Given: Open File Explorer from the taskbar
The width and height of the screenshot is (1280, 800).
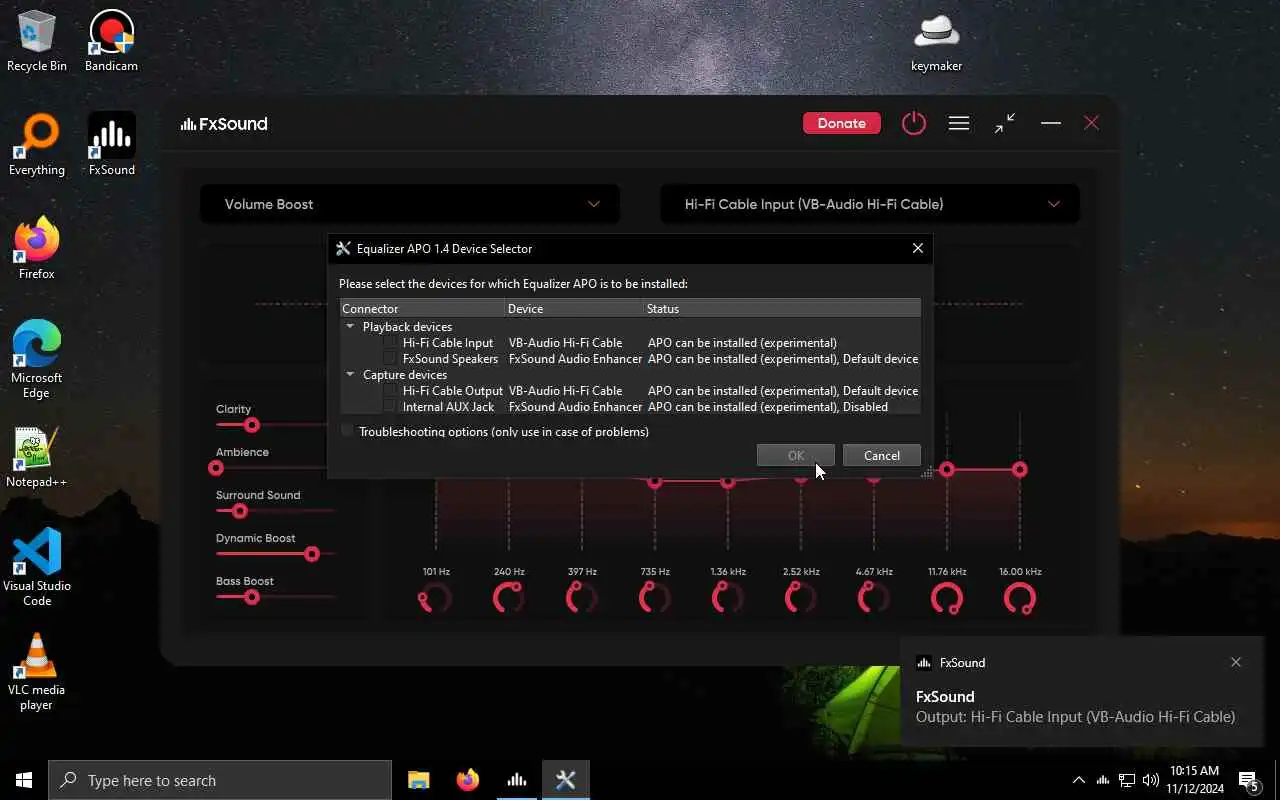Looking at the screenshot, I should click(x=418, y=780).
